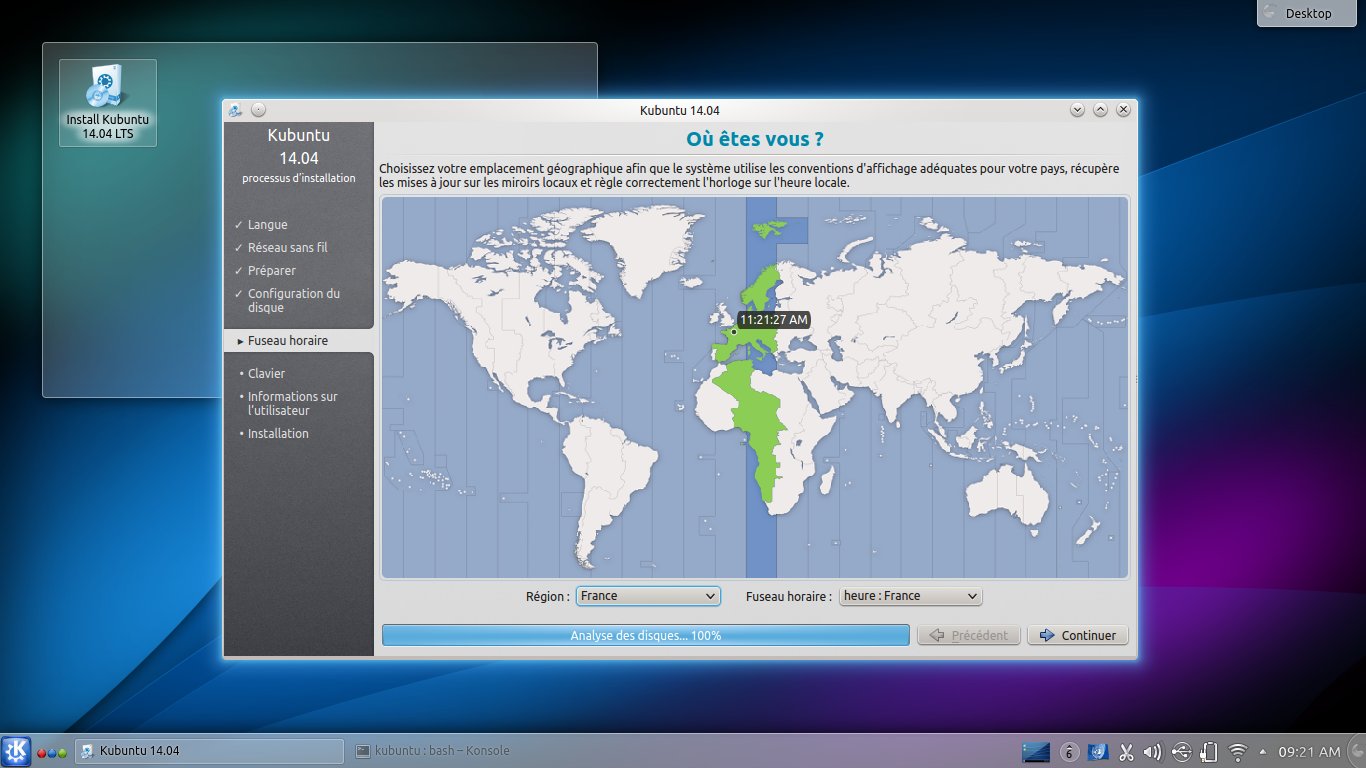Select the Langue step in the sidebar
1366x768 pixels.
coord(267,225)
